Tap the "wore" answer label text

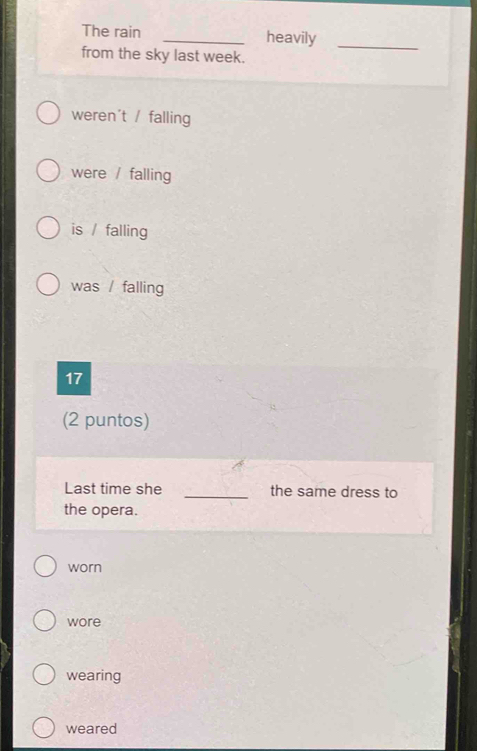pos(84,622)
